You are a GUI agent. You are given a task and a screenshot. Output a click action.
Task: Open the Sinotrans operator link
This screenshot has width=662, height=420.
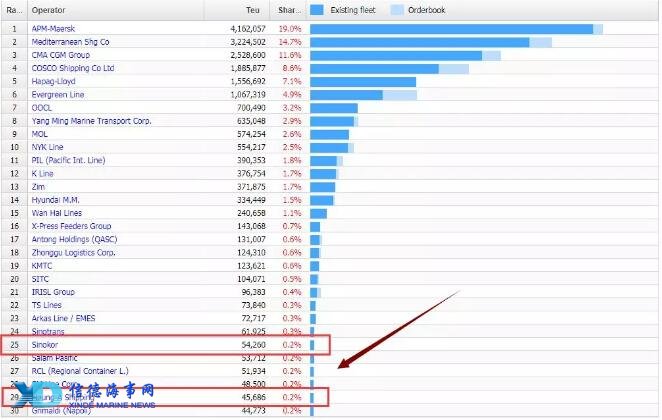[48, 331]
